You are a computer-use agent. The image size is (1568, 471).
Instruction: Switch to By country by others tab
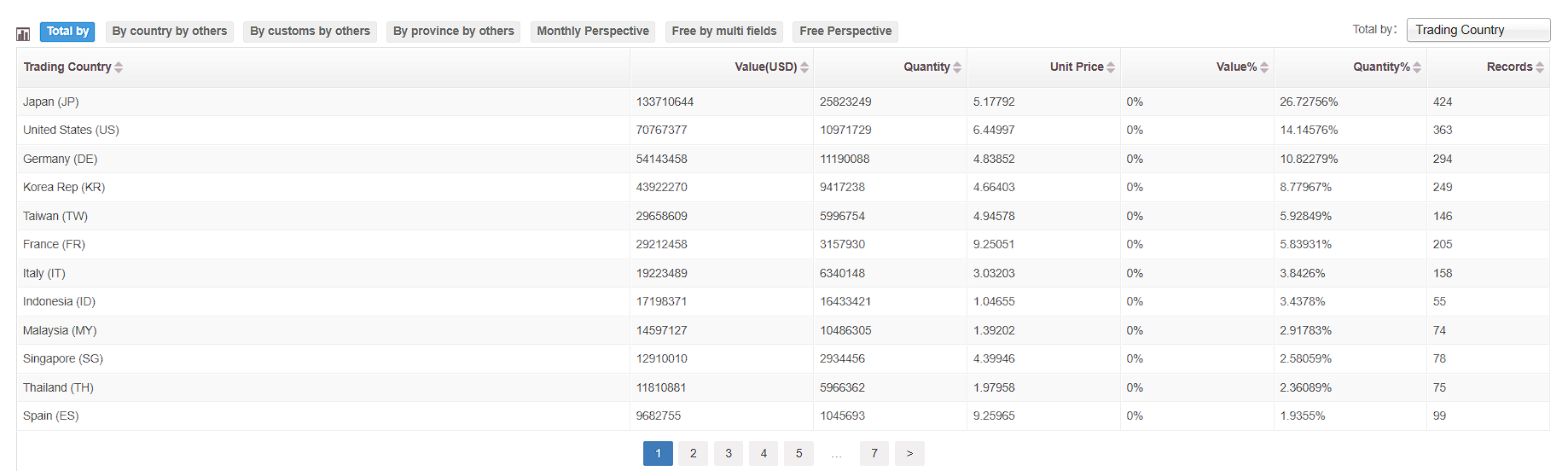(170, 32)
